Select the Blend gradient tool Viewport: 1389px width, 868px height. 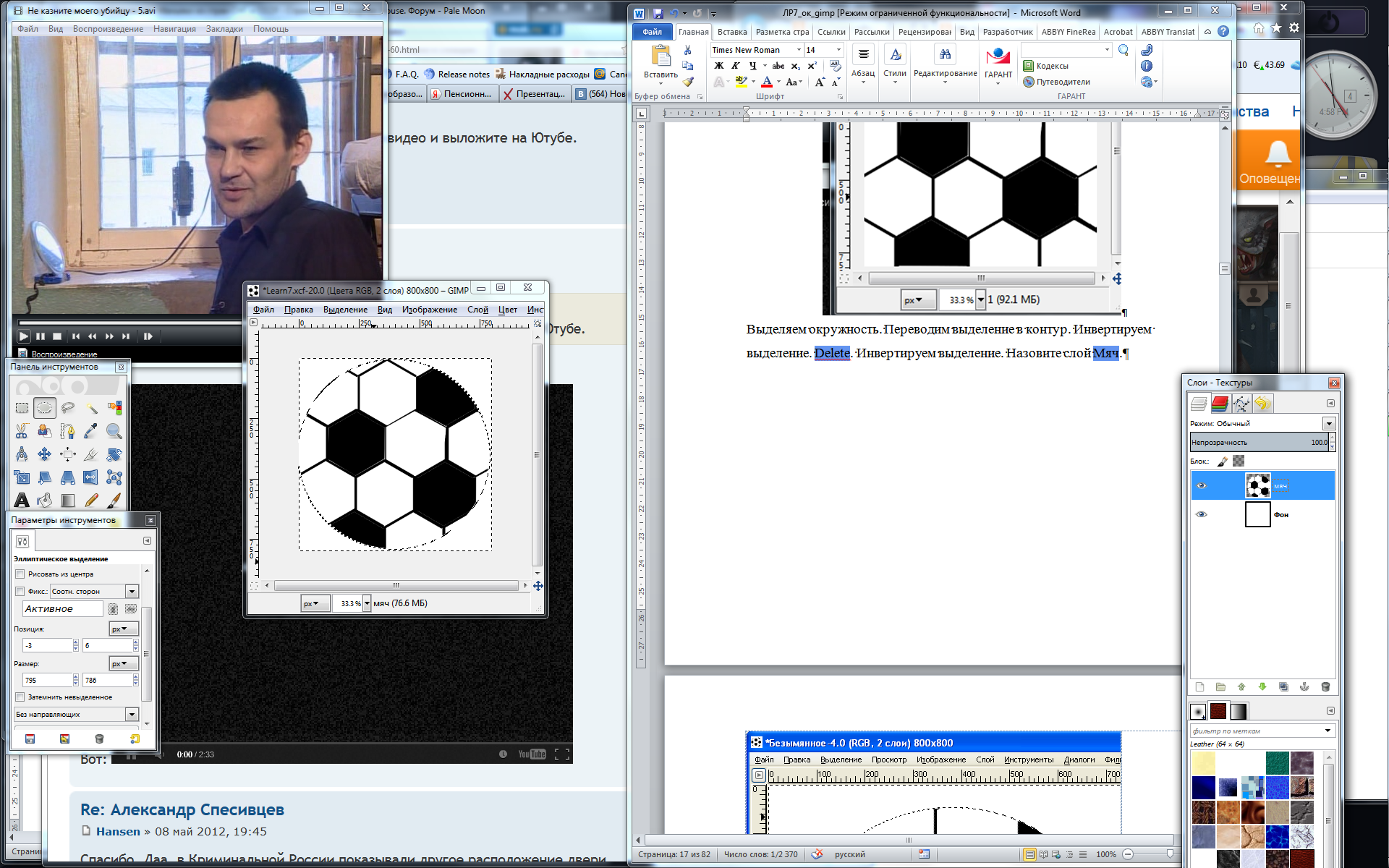click(68, 500)
